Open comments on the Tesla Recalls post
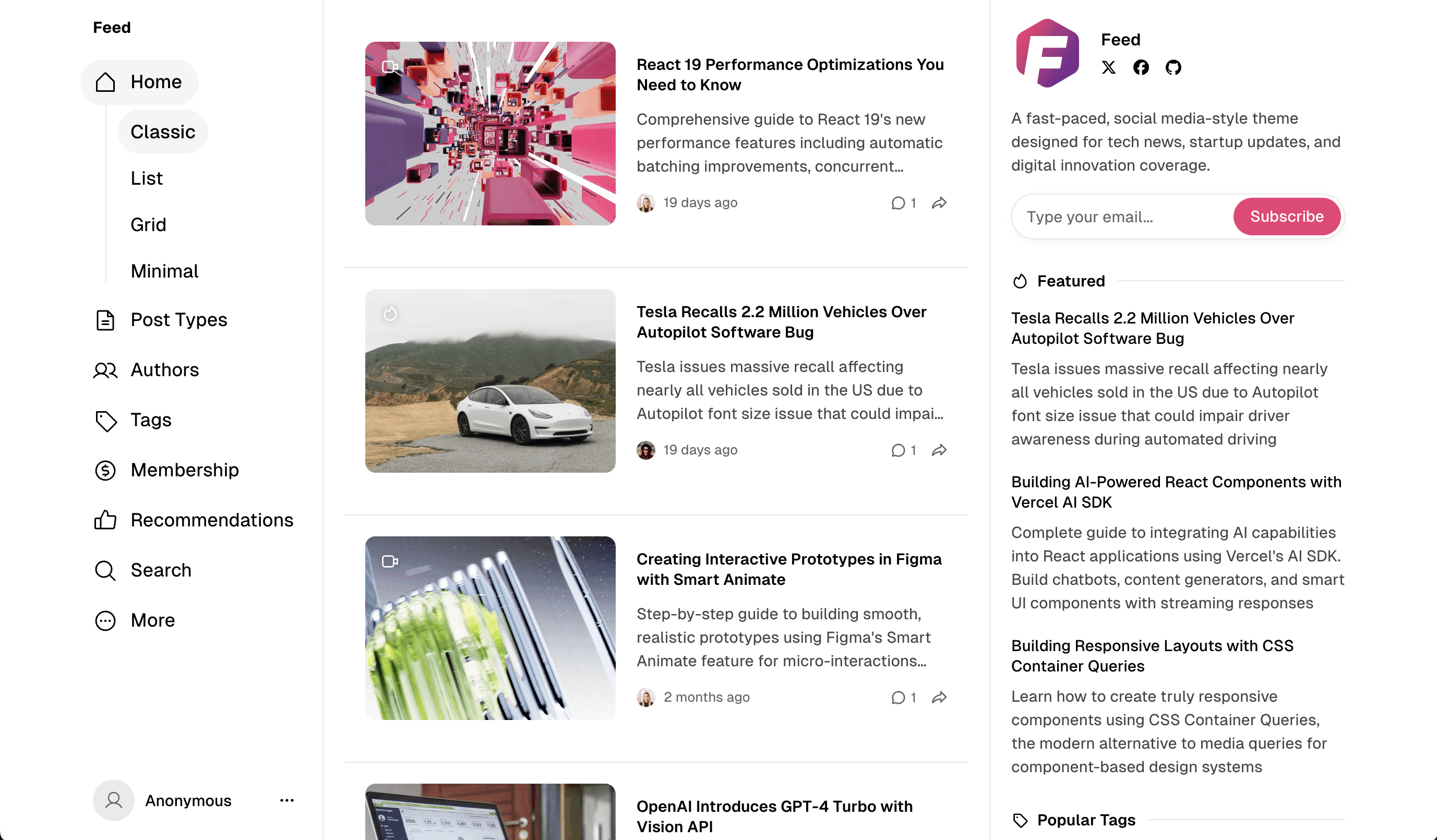Screen dimensions: 1437x840 pyautogui.click(x=903, y=450)
